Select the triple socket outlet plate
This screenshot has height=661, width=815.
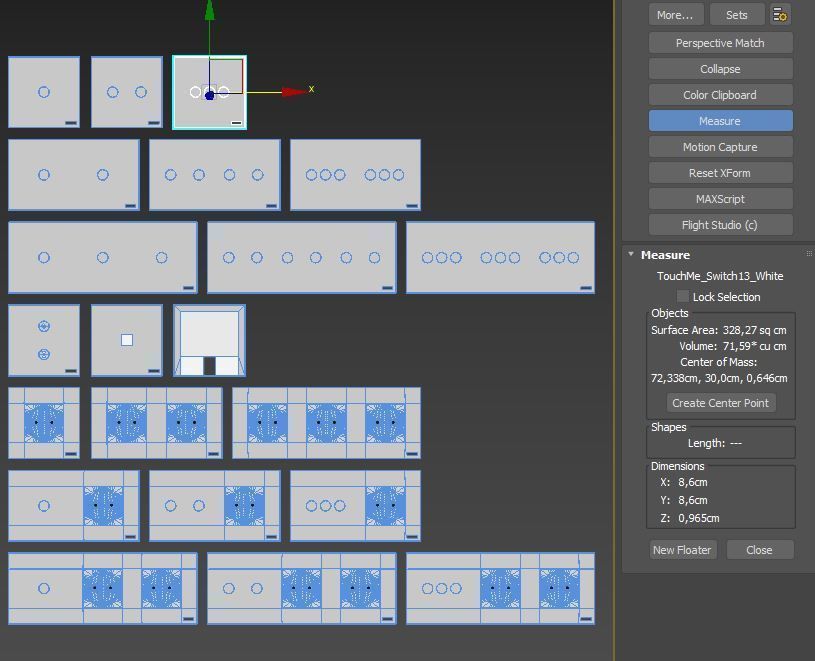click(326, 423)
